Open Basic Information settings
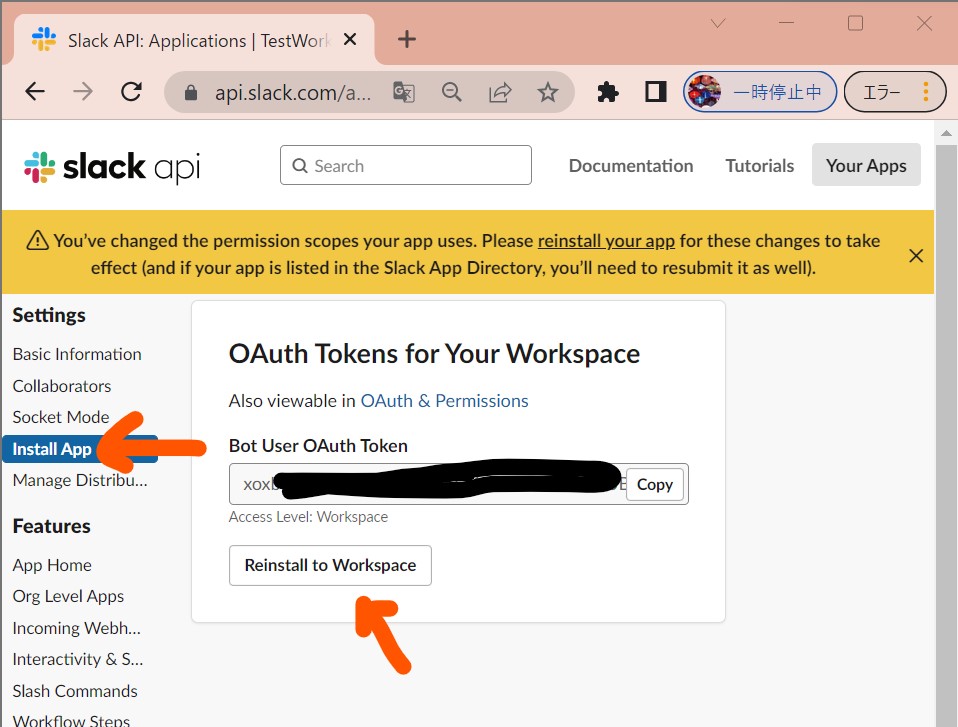The height and width of the screenshot is (727, 958). click(x=77, y=354)
